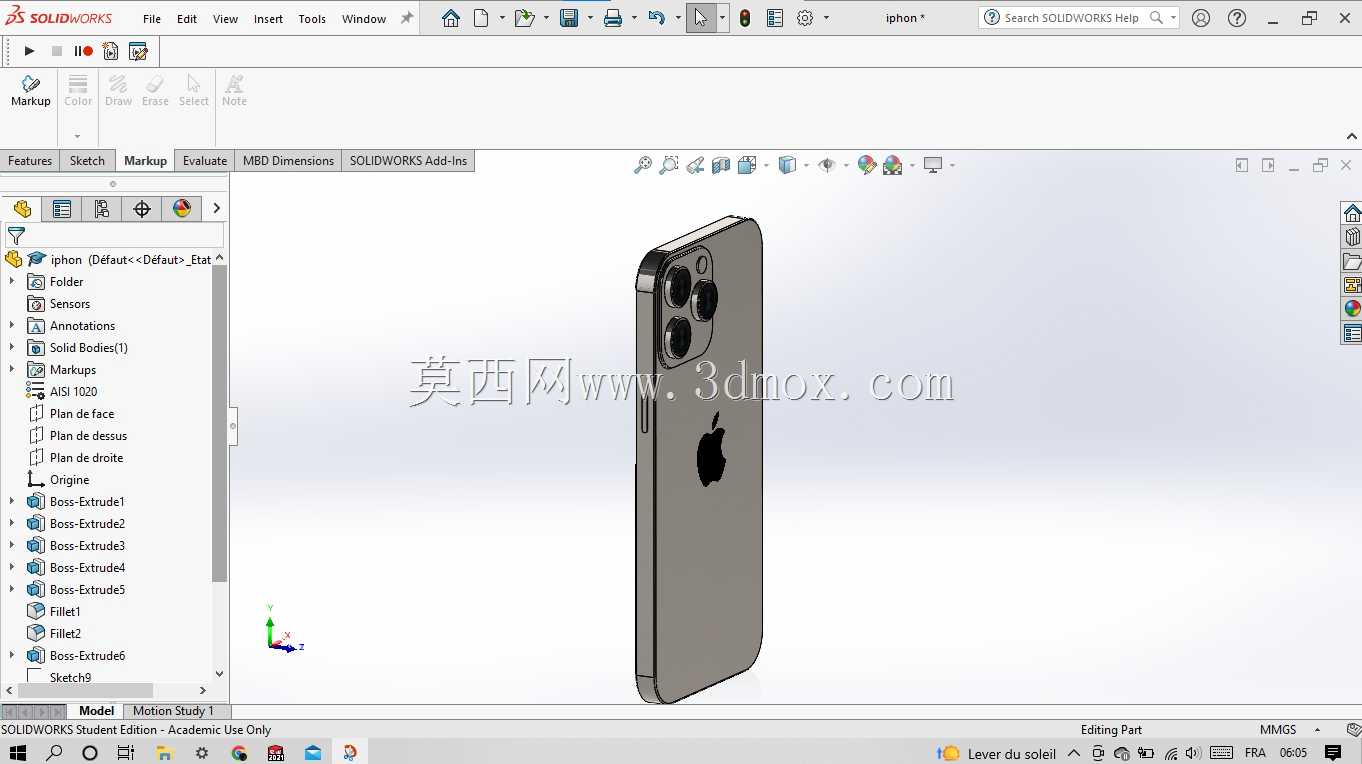Show more manager tabs with chevron
This screenshot has width=1362, height=764.
(216, 208)
